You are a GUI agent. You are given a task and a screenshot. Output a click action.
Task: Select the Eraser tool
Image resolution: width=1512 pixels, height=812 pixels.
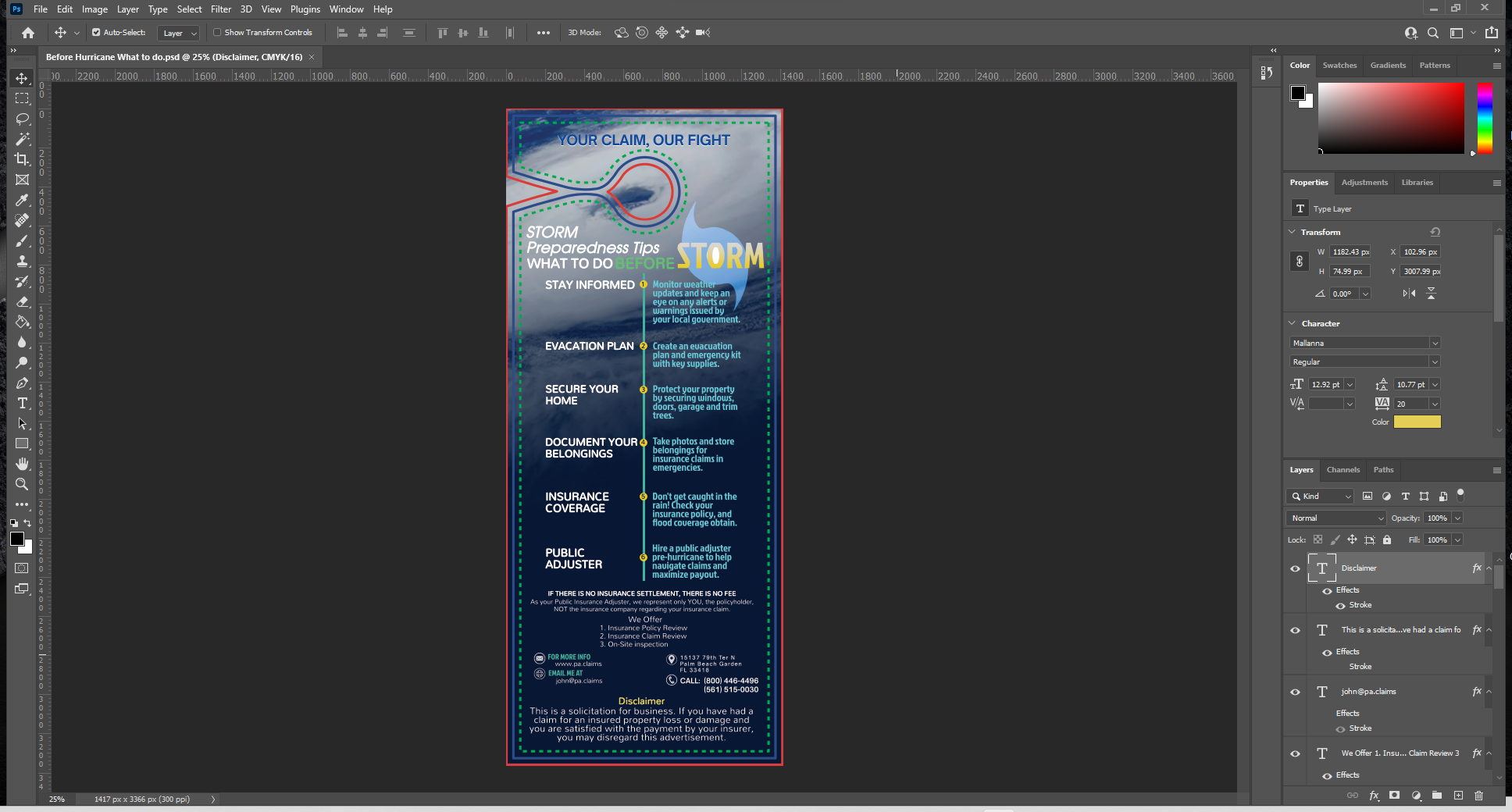(x=22, y=301)
